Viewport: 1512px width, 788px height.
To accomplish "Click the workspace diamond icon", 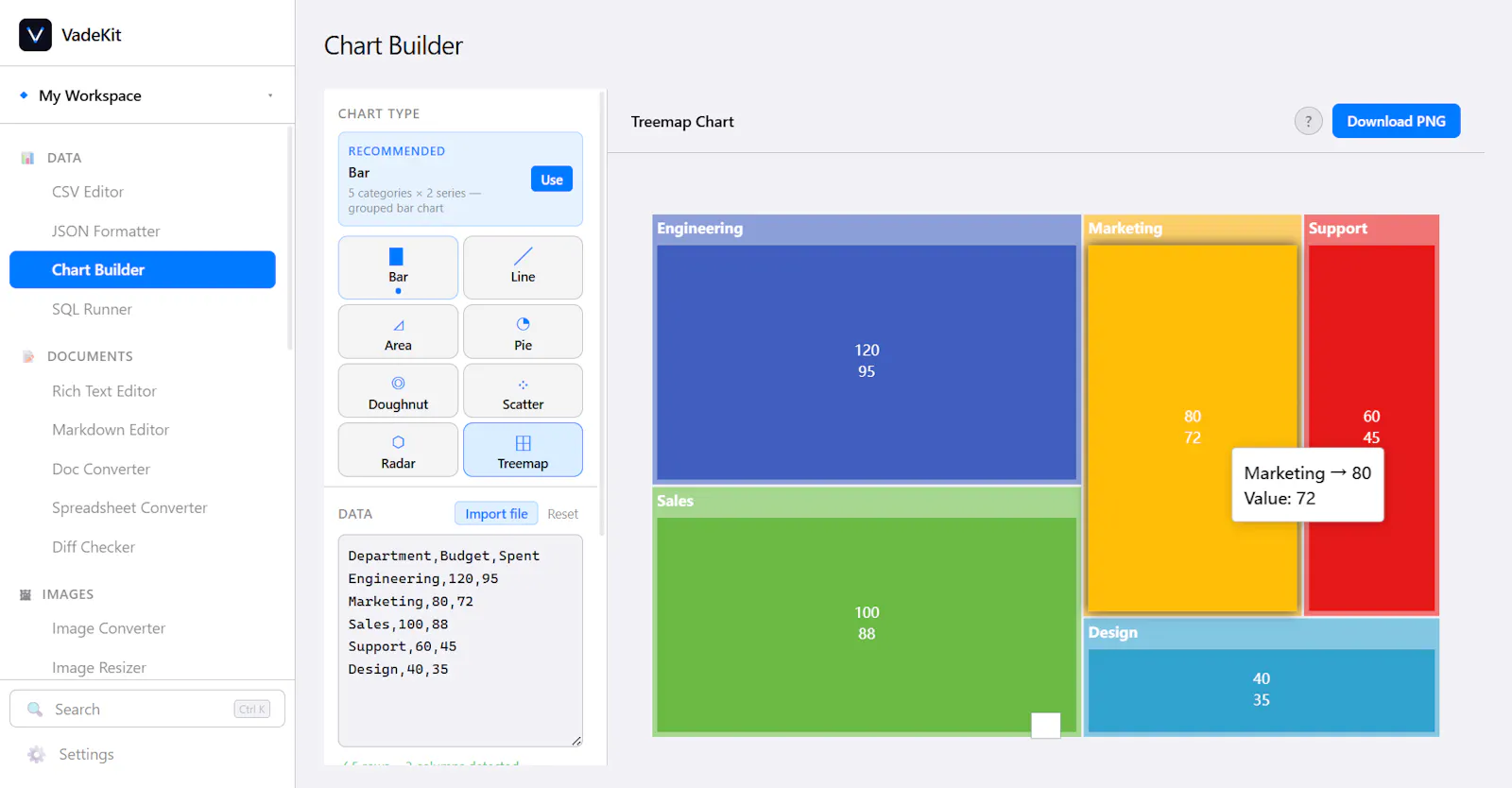I will [x=24, y=95].
